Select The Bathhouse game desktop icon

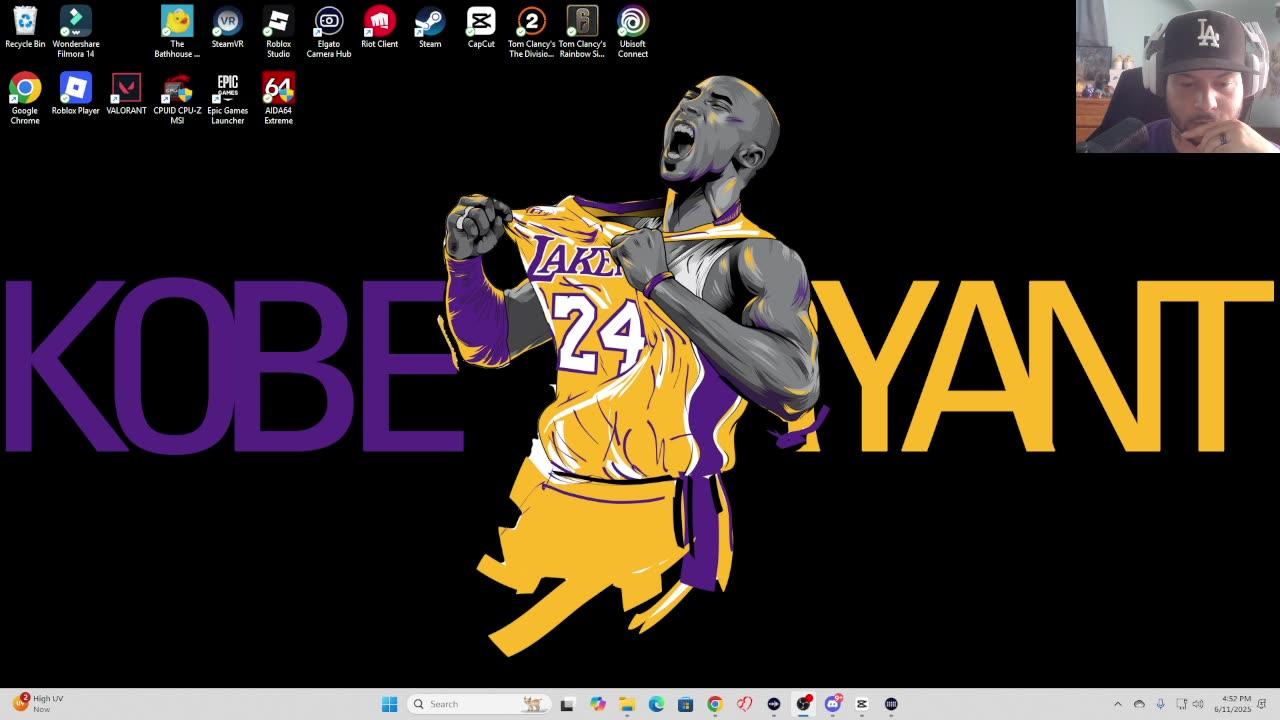(x=177, y=32)
